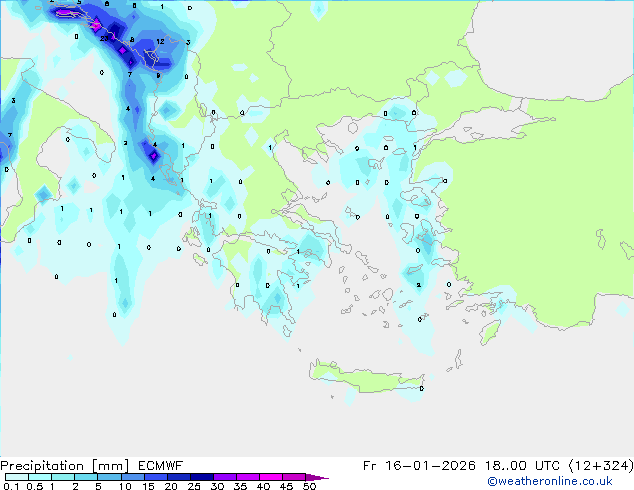
Task: Click the 1–2 mm legend color swatch
Action: tap(63, 477)
